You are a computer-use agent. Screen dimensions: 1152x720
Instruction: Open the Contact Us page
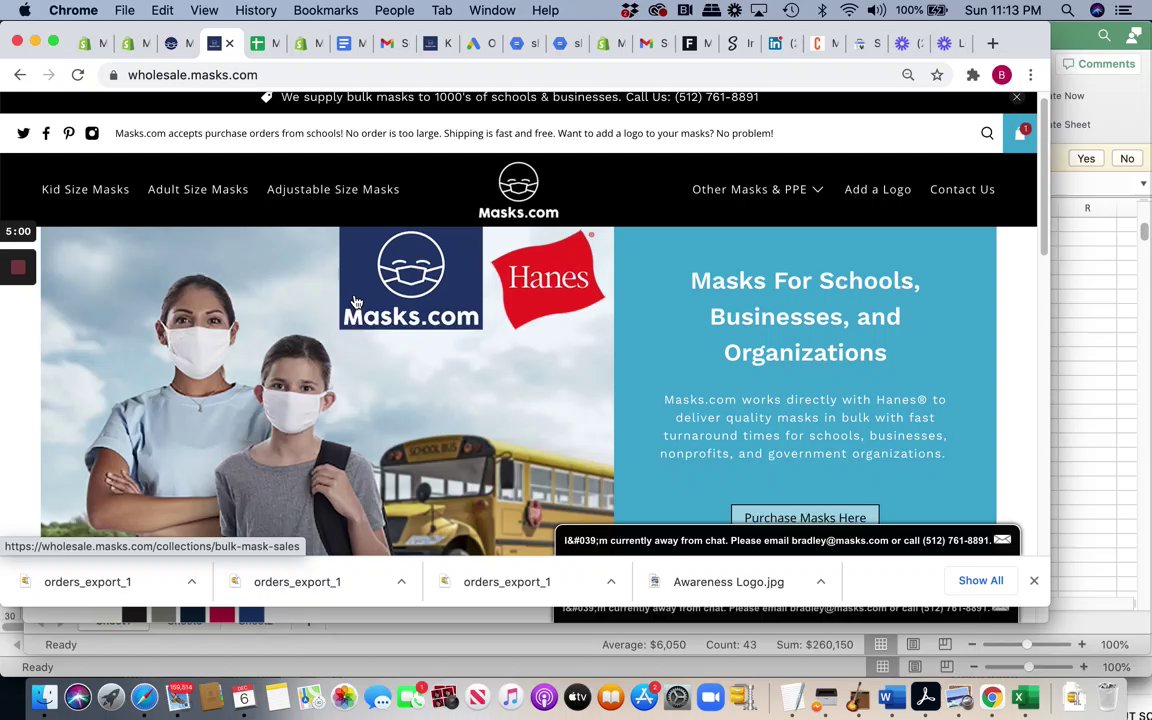pyautogui.click(x=962, y=190)
